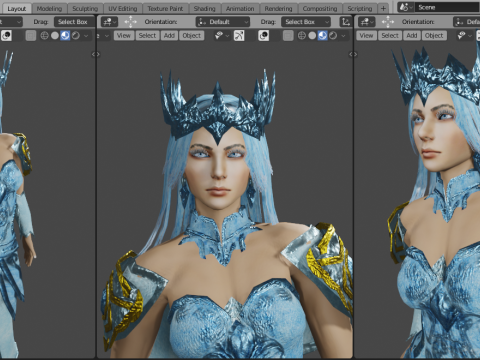Open Add menu in middle viewport
Viewport: 480px width, 360px height.
coord(169,35)
